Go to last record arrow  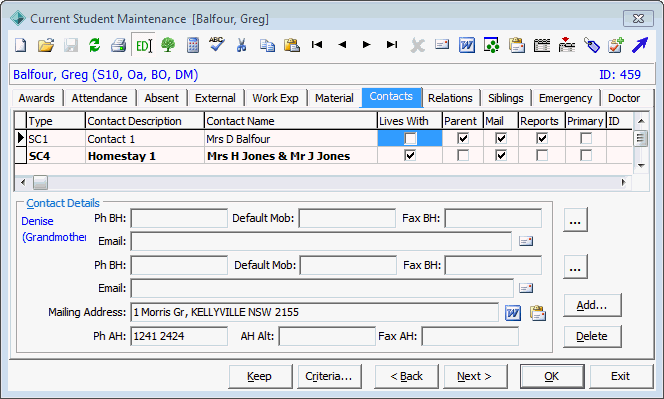coord(392,44)
